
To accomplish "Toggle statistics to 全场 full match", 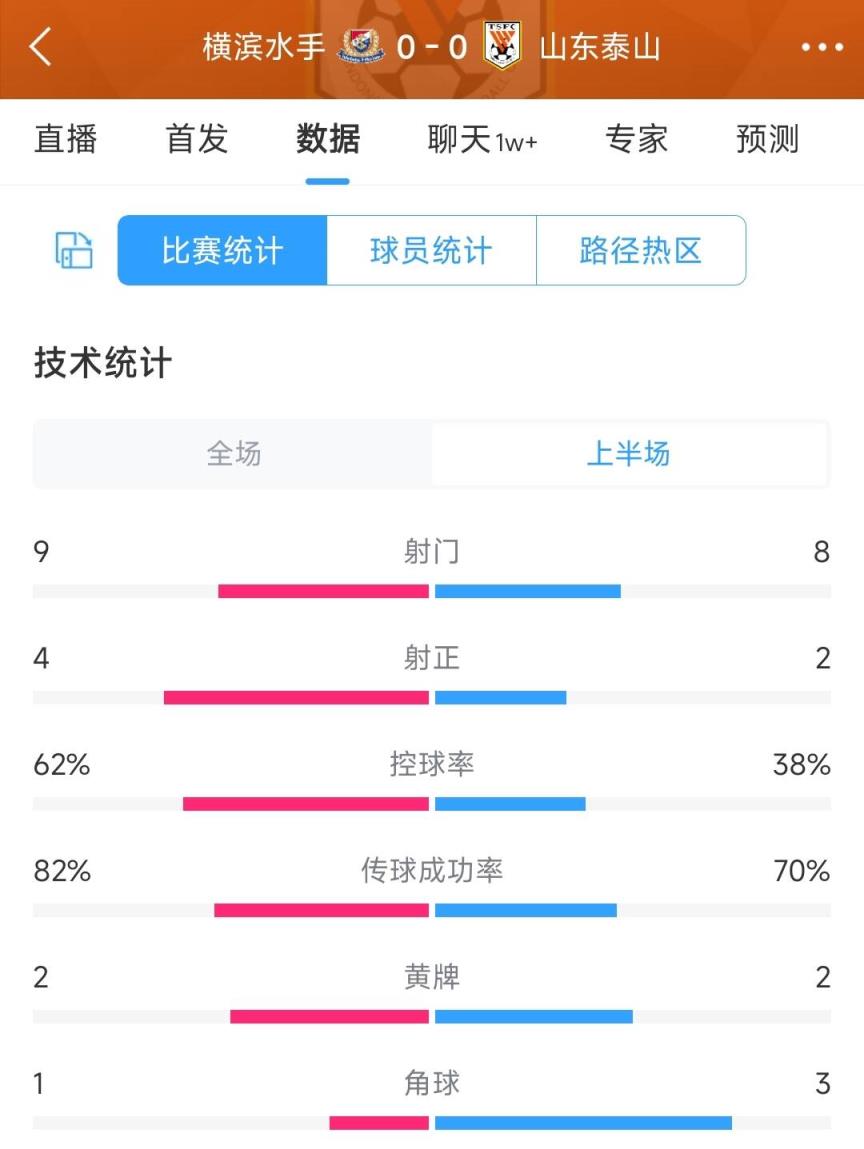I will coord(234,454).
